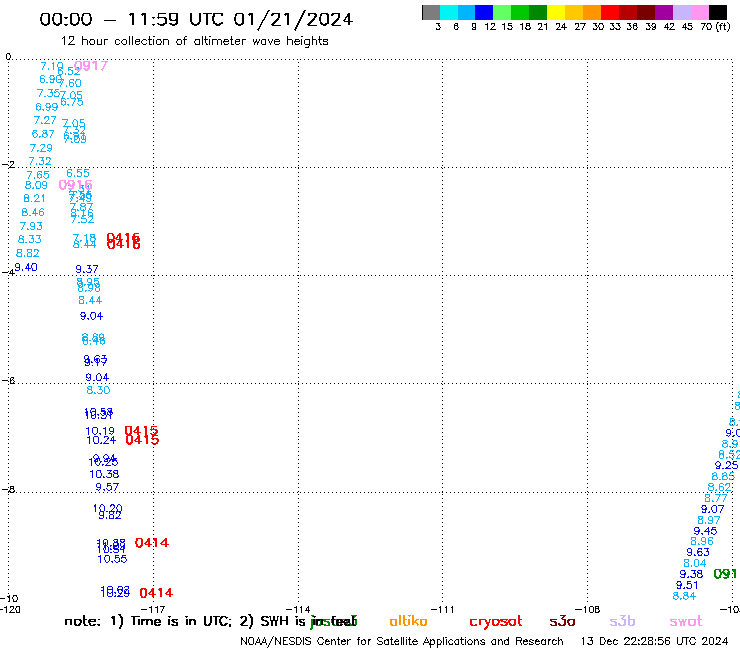Select the cyan swatch in the color scale
740x650 pixels.
point(449,12)
